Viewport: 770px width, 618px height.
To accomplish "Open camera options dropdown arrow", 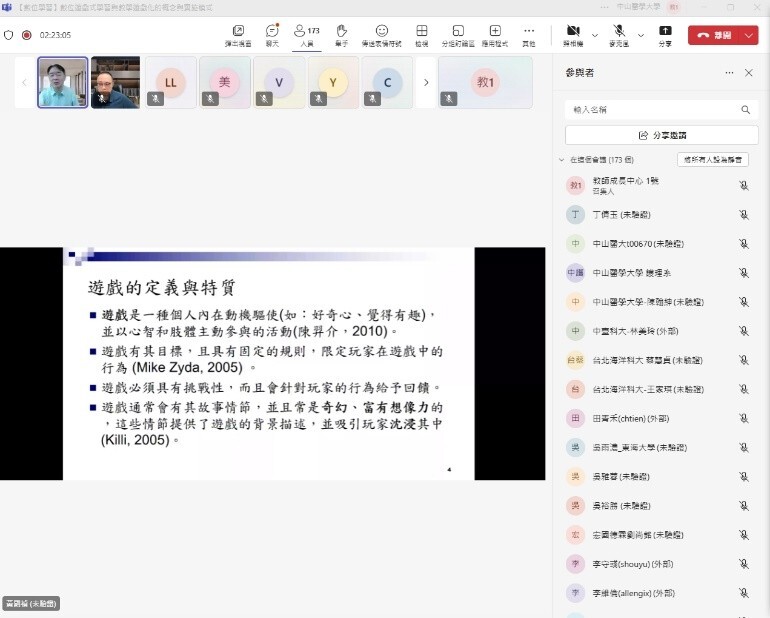I will pos(595,35).
